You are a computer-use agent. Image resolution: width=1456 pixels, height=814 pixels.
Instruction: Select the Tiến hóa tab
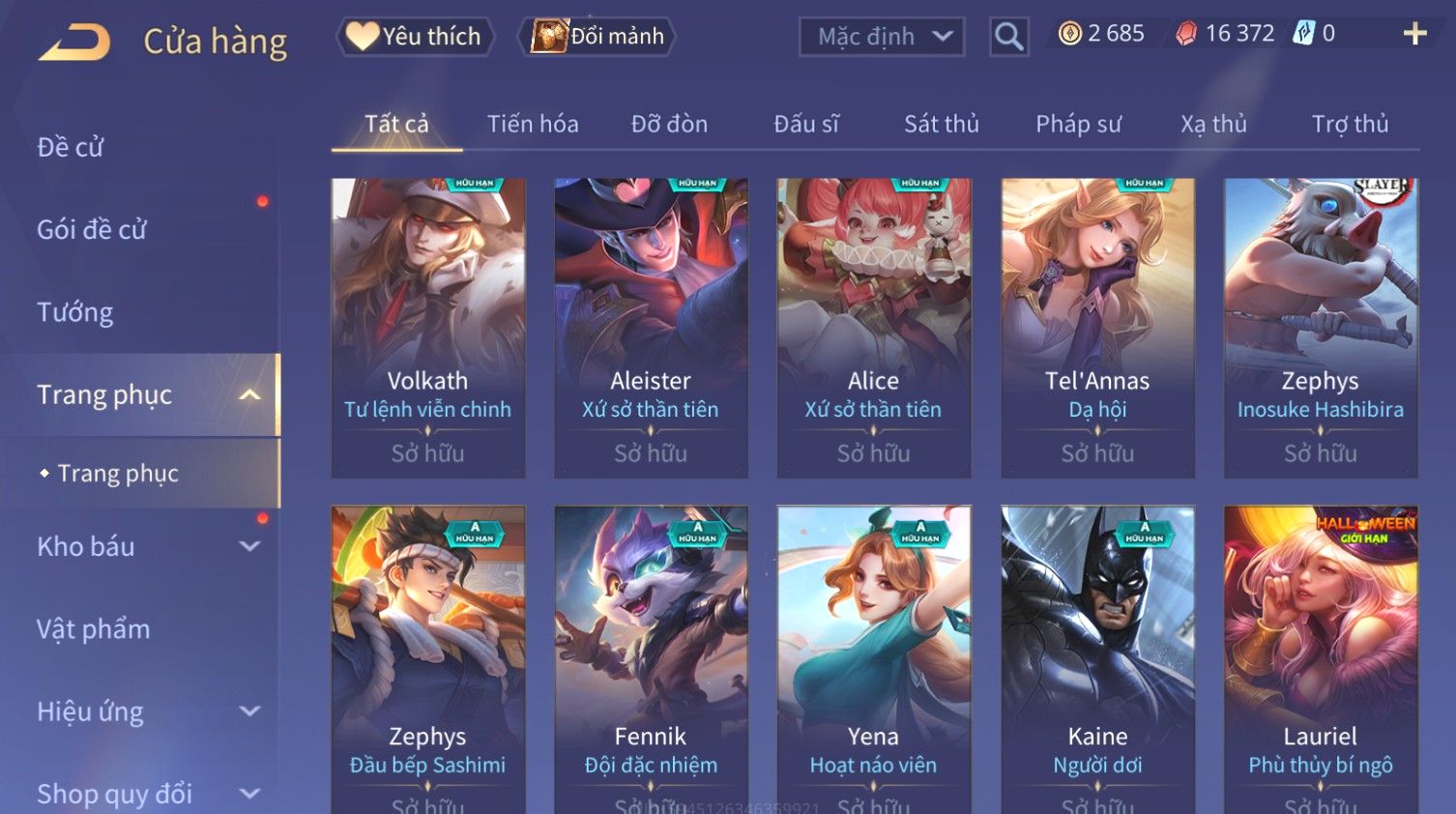pos(533,124)
